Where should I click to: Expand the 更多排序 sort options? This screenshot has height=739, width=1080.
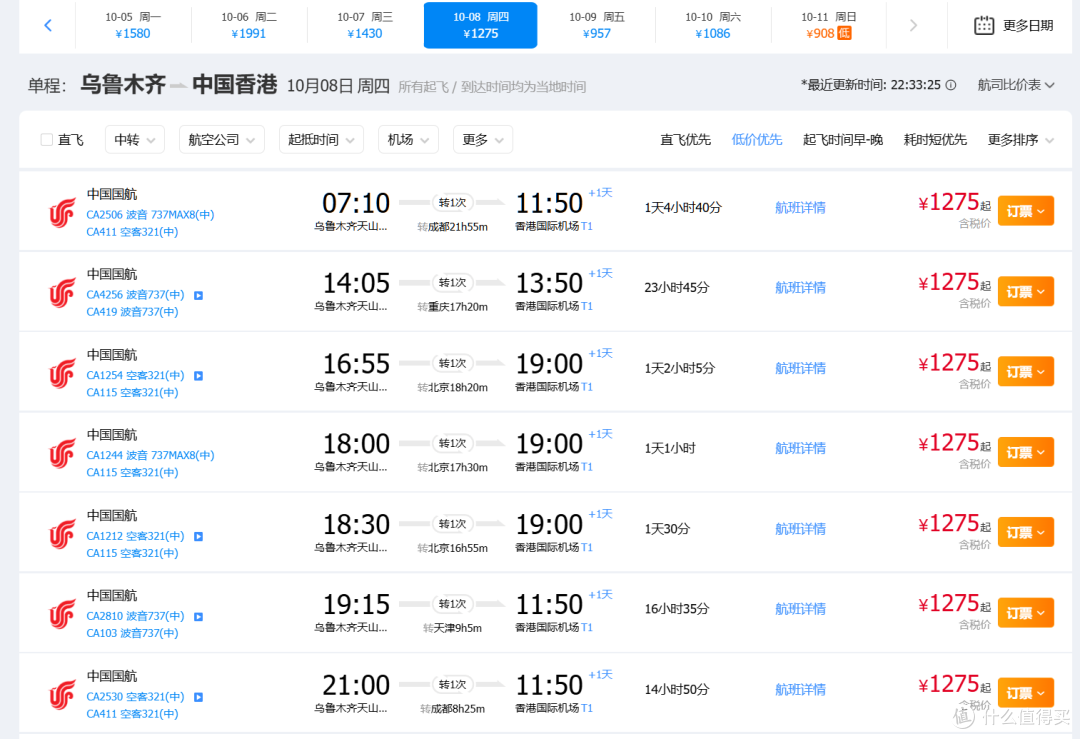click(1021, 140)
